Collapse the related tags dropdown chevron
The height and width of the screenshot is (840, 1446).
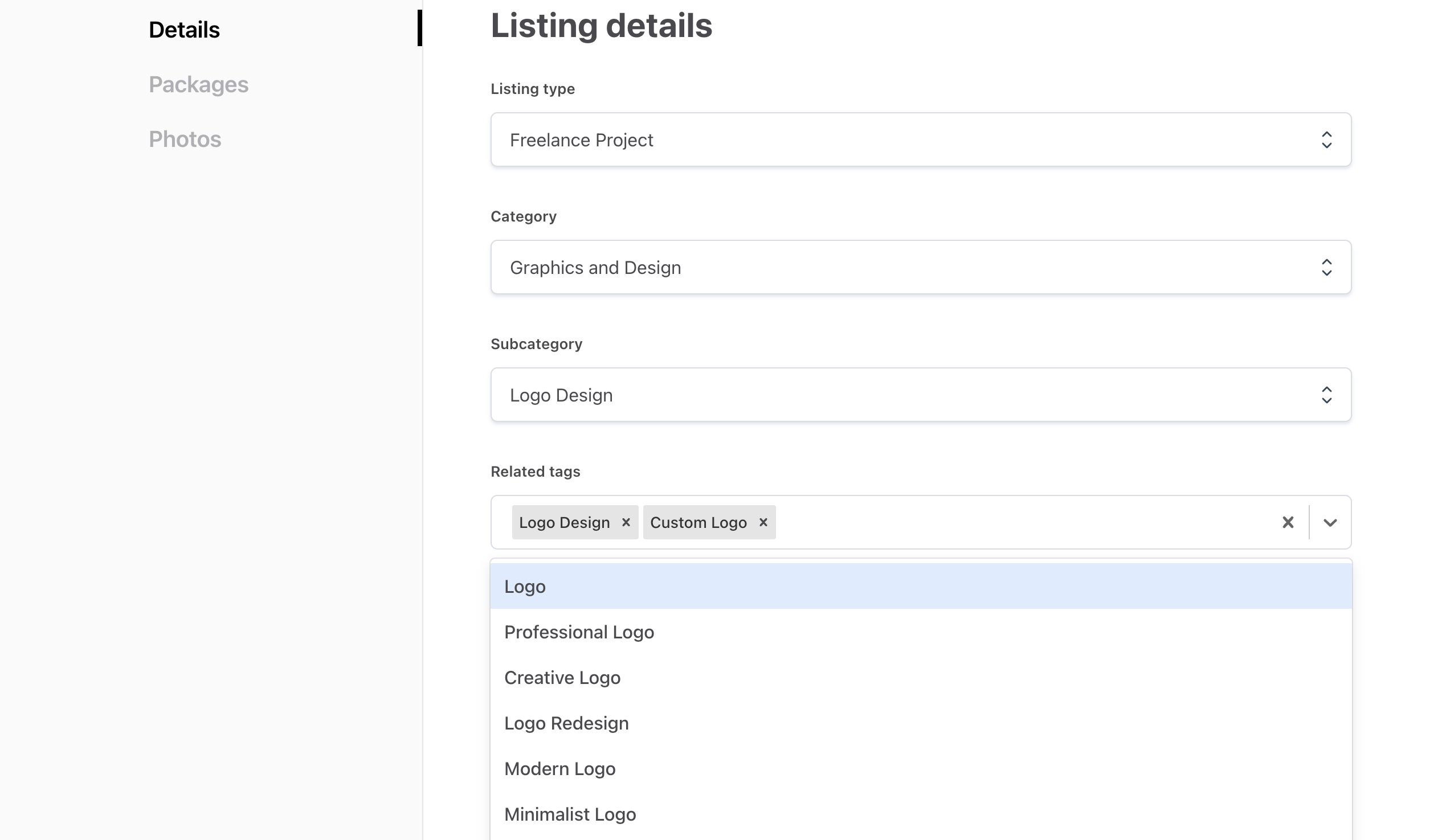pyautogui.click(x=1330, y=522)
